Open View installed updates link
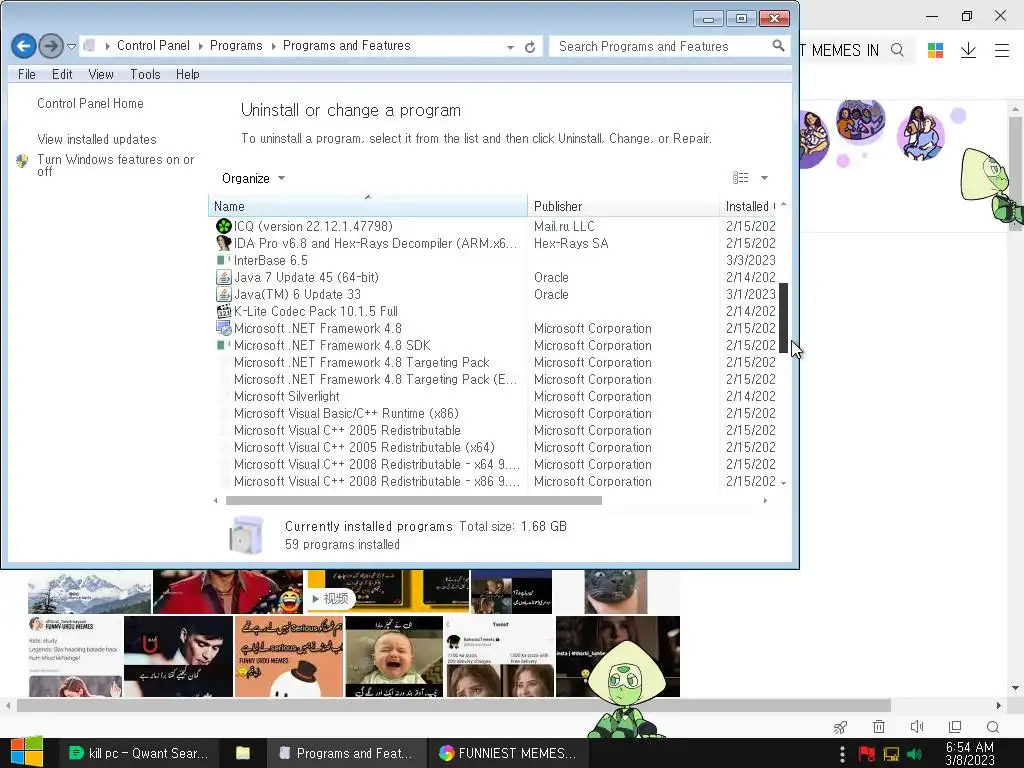1024x768 pixels. [x=97, y=139]
